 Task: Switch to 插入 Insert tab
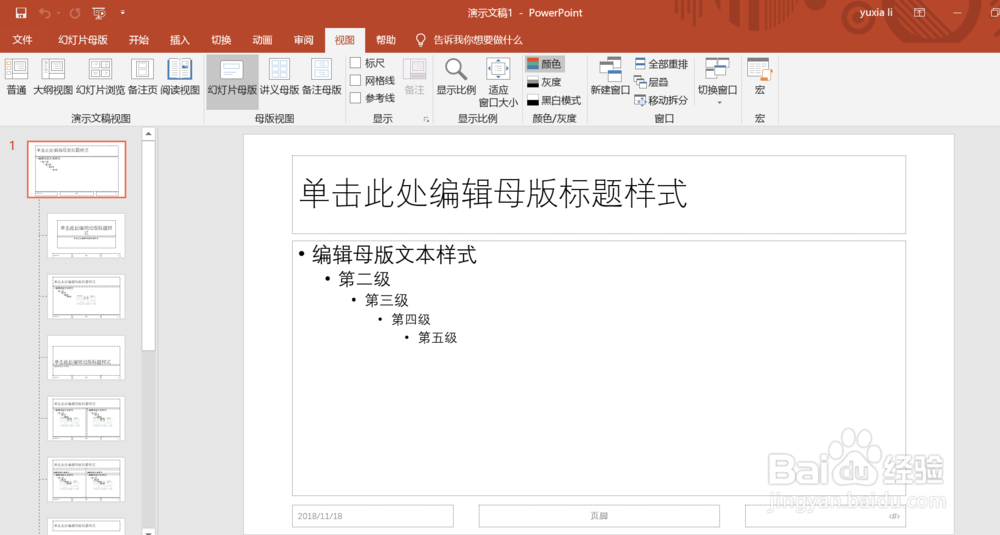(180, 40)
